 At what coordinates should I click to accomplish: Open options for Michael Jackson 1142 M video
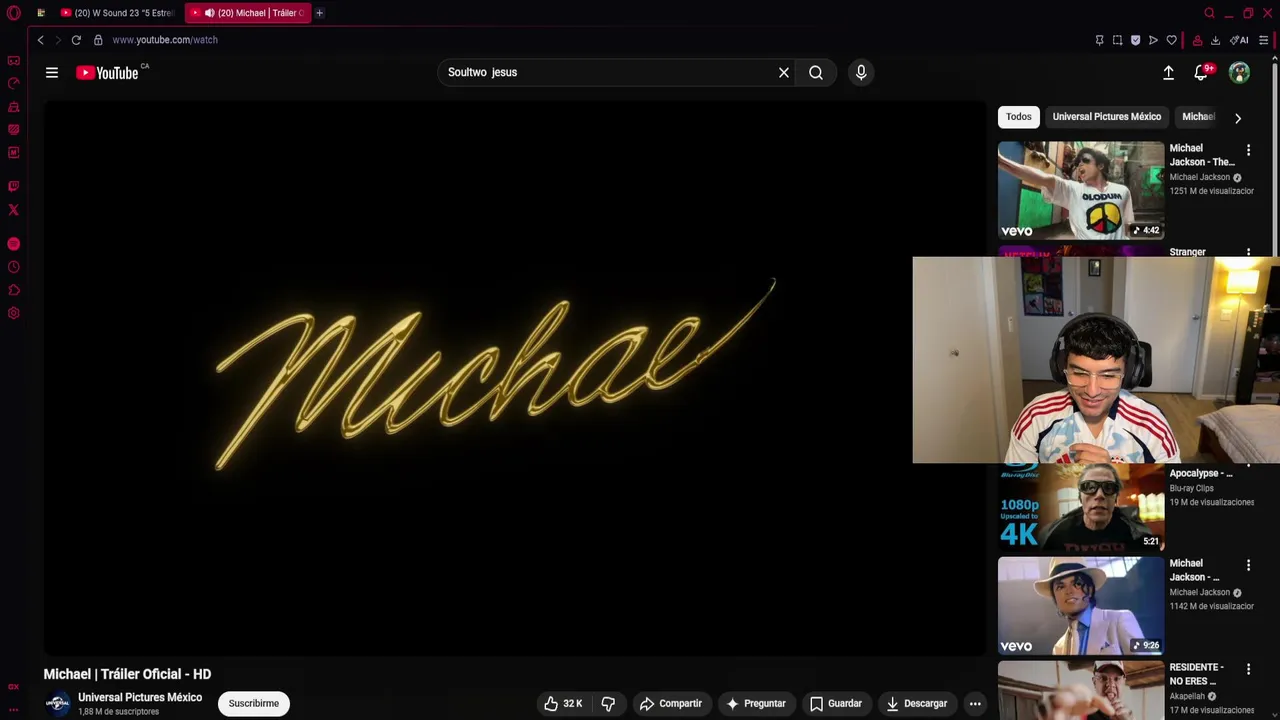click(1248, 565)
